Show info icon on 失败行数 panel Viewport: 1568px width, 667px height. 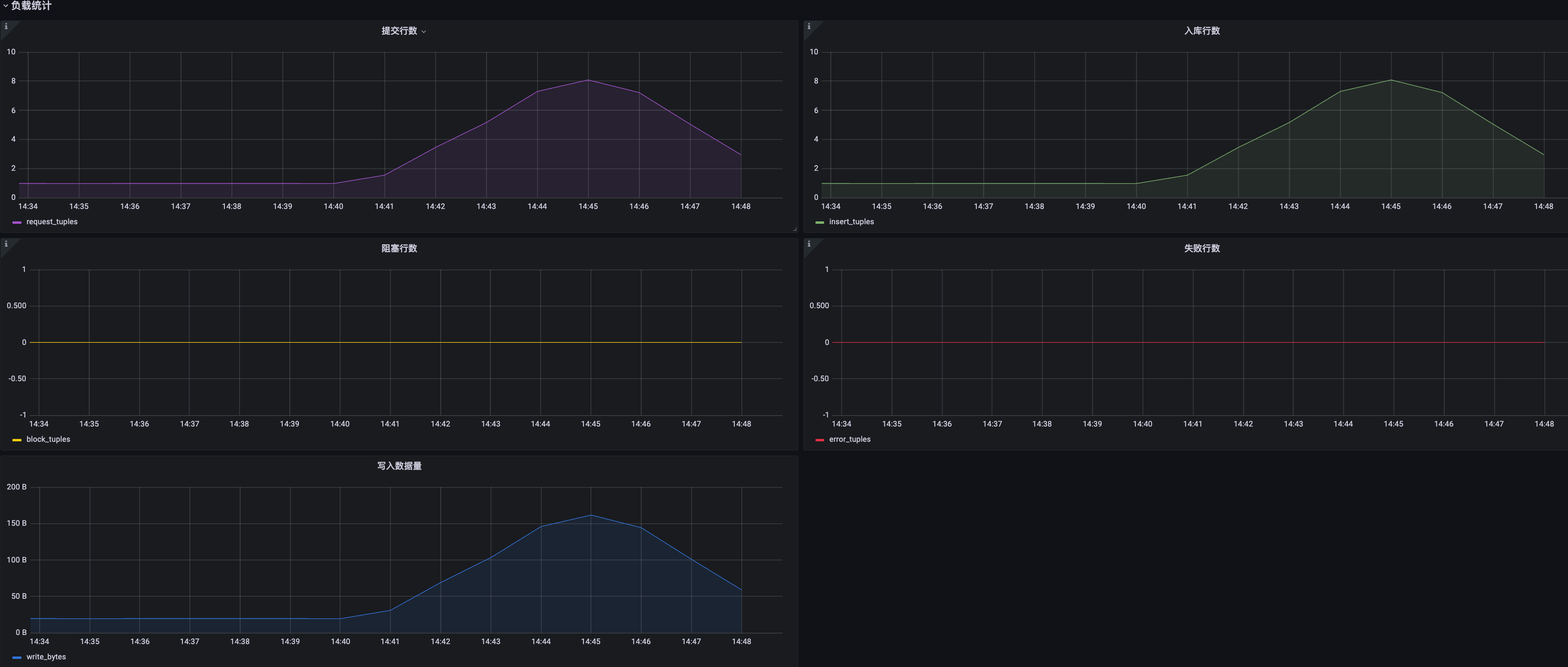(x=809, y=244)
